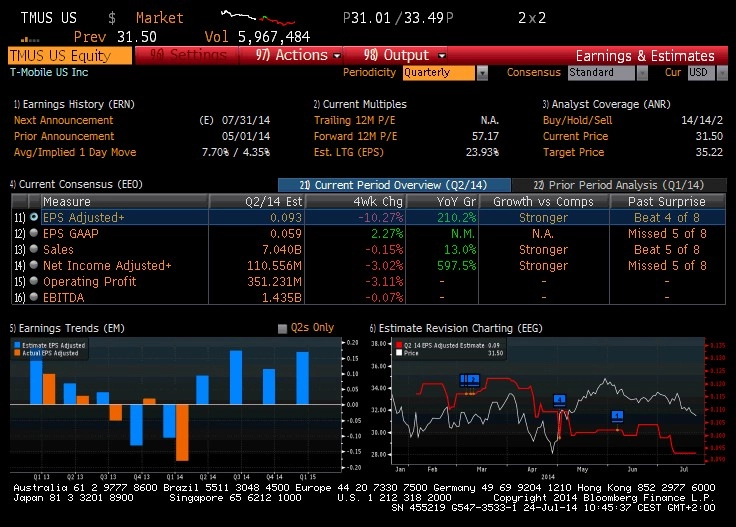
Task: Sort by the YoY Gr column header
Action: pyautogui.click(x=442, y=201)
